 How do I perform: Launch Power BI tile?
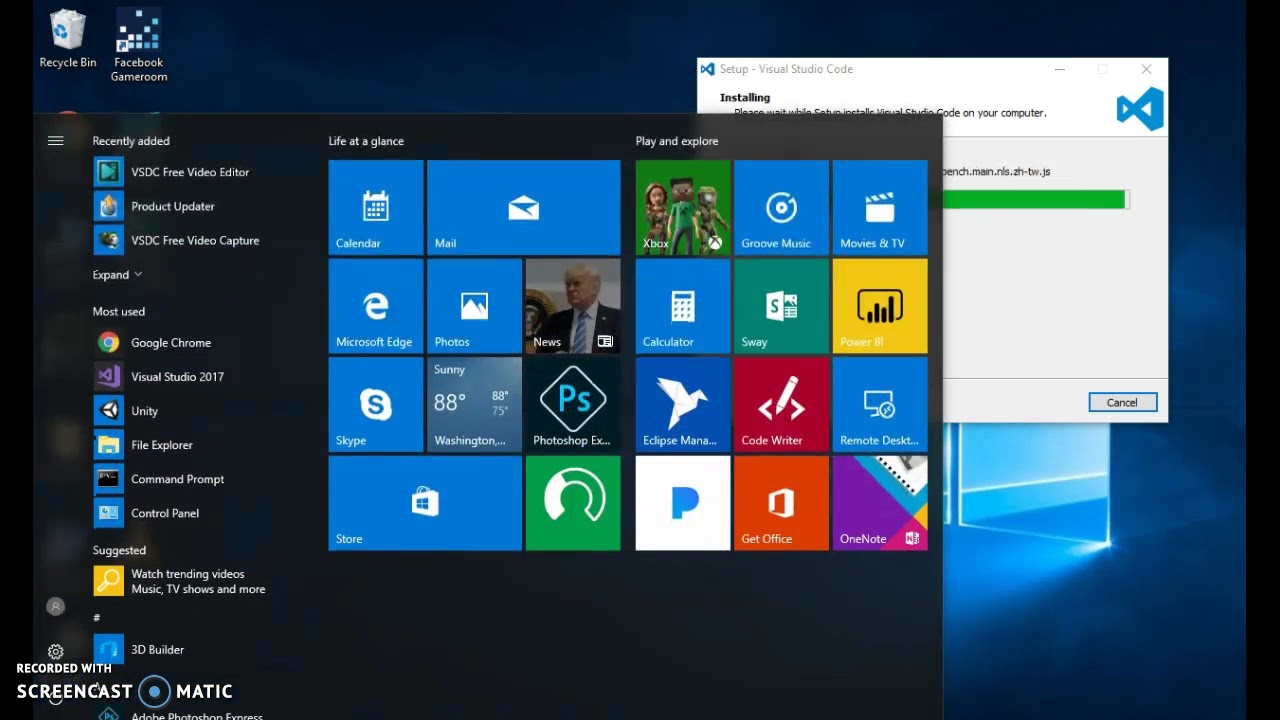tap(880, 306)
